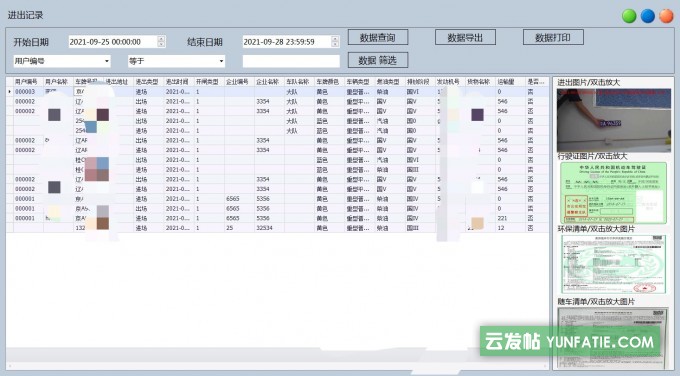Click the 车队名称 column header
The width and height of the screenshot is (680, 376).
click(299, 82)
